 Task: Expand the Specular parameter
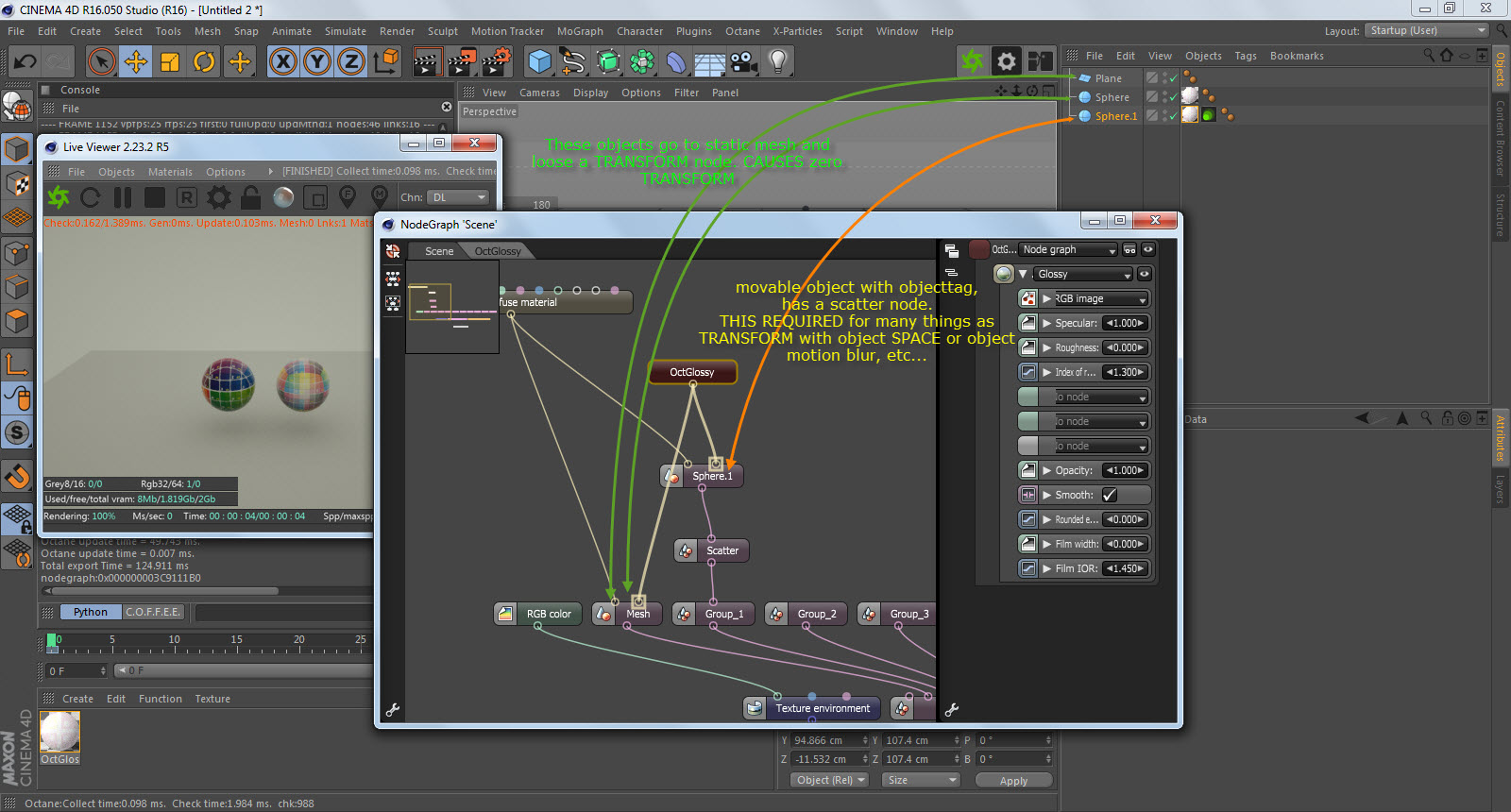click(1046, 323)
